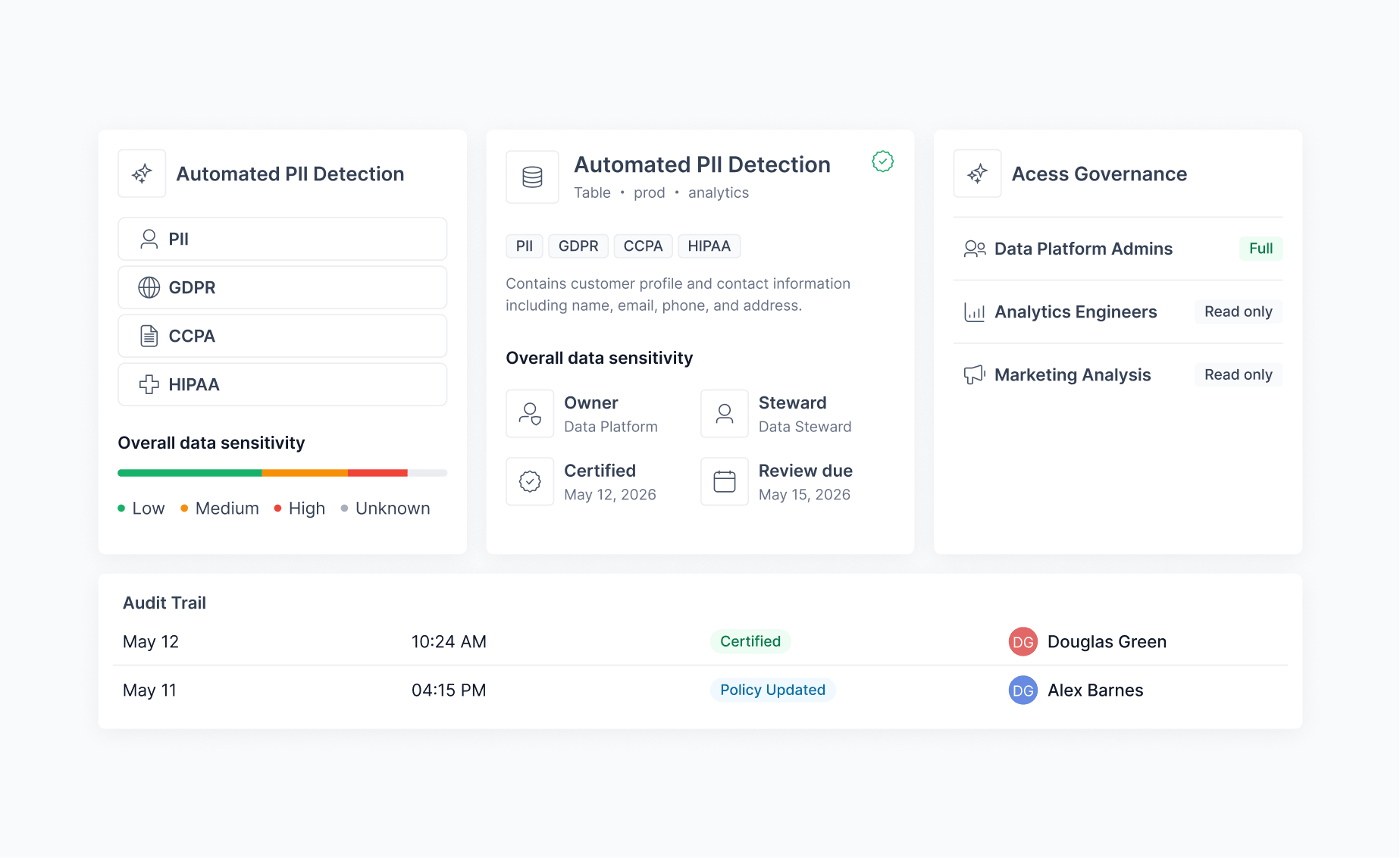This screenshot has width=1400, height=858.
Task: Click the Certified badge icon above May 12, 2026
Action: 530,481
